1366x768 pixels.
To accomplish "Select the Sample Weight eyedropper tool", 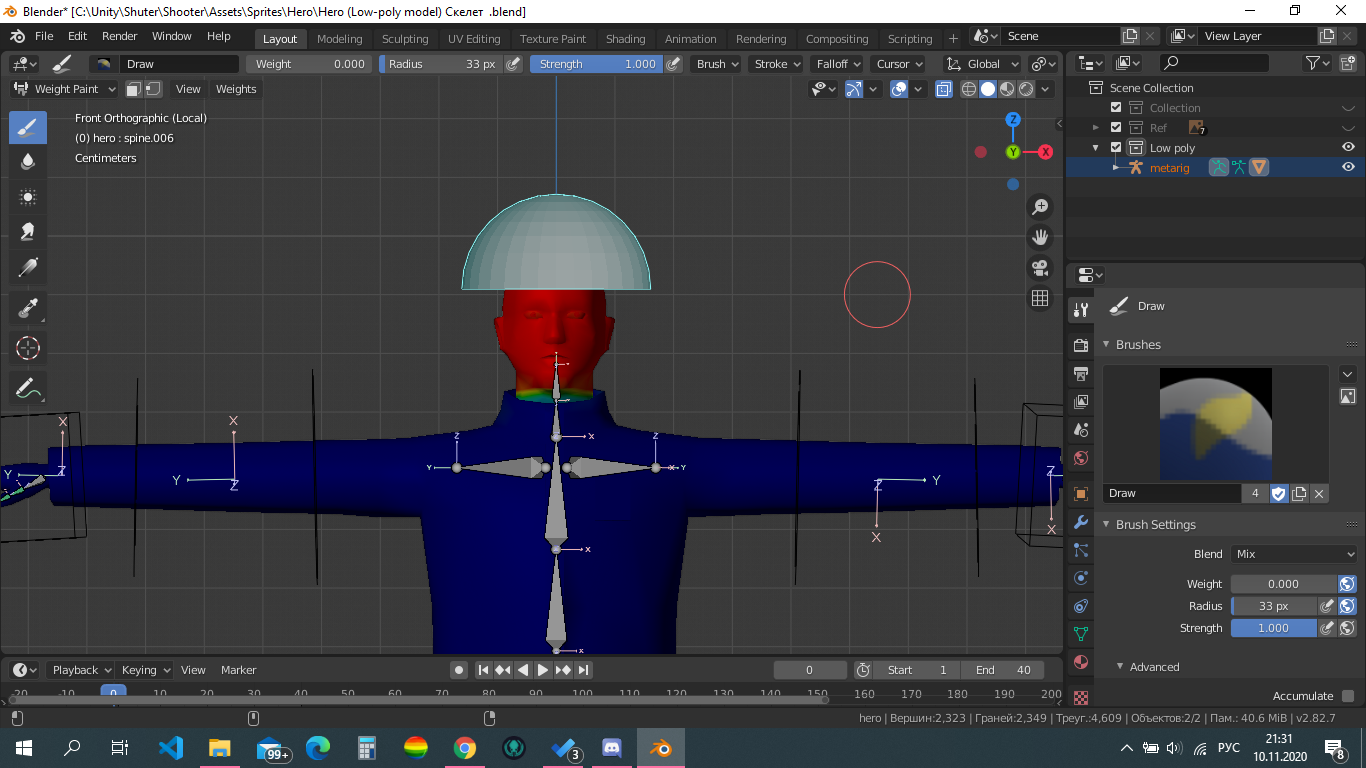I will coord(28,308).
